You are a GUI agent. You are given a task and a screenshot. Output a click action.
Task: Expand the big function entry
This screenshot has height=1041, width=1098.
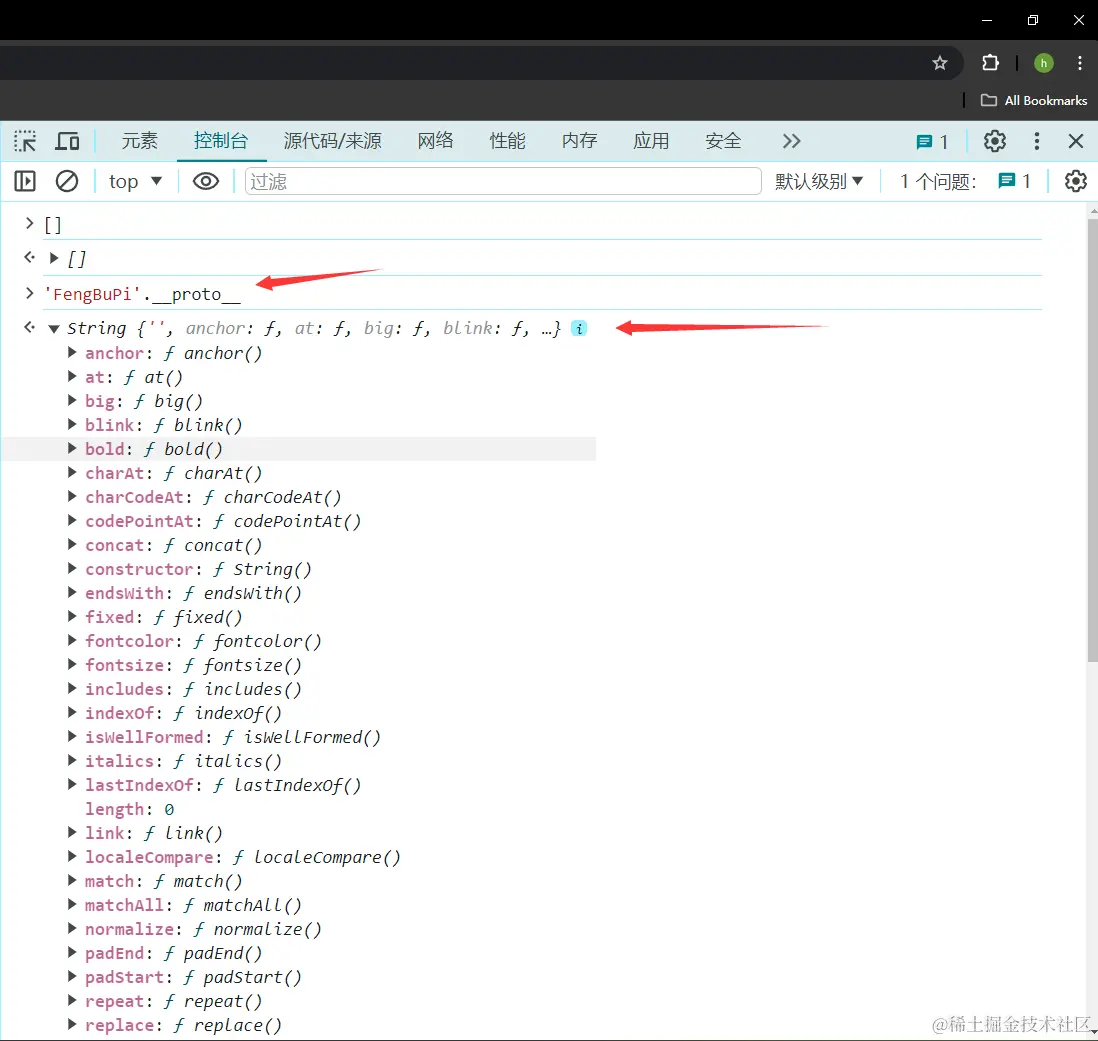(71, 400)
